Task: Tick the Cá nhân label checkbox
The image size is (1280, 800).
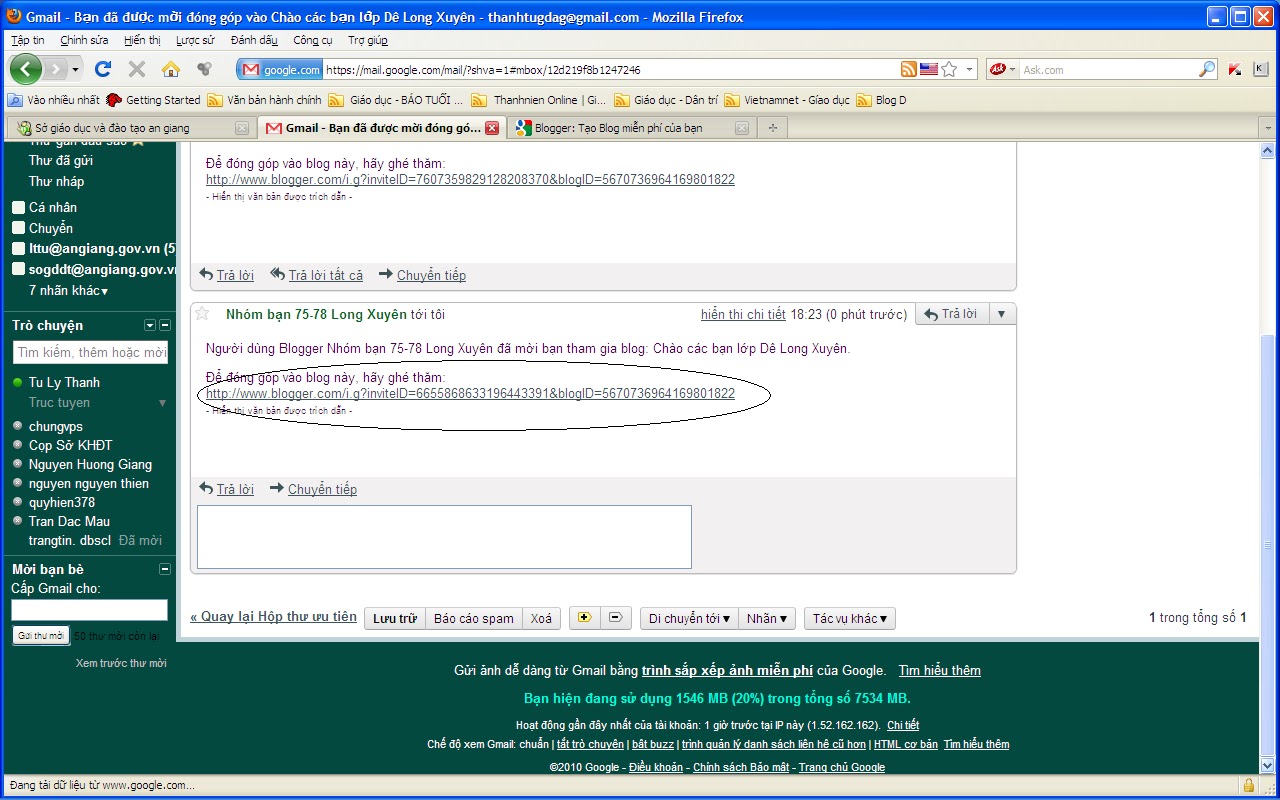Action: click(18, 207)
